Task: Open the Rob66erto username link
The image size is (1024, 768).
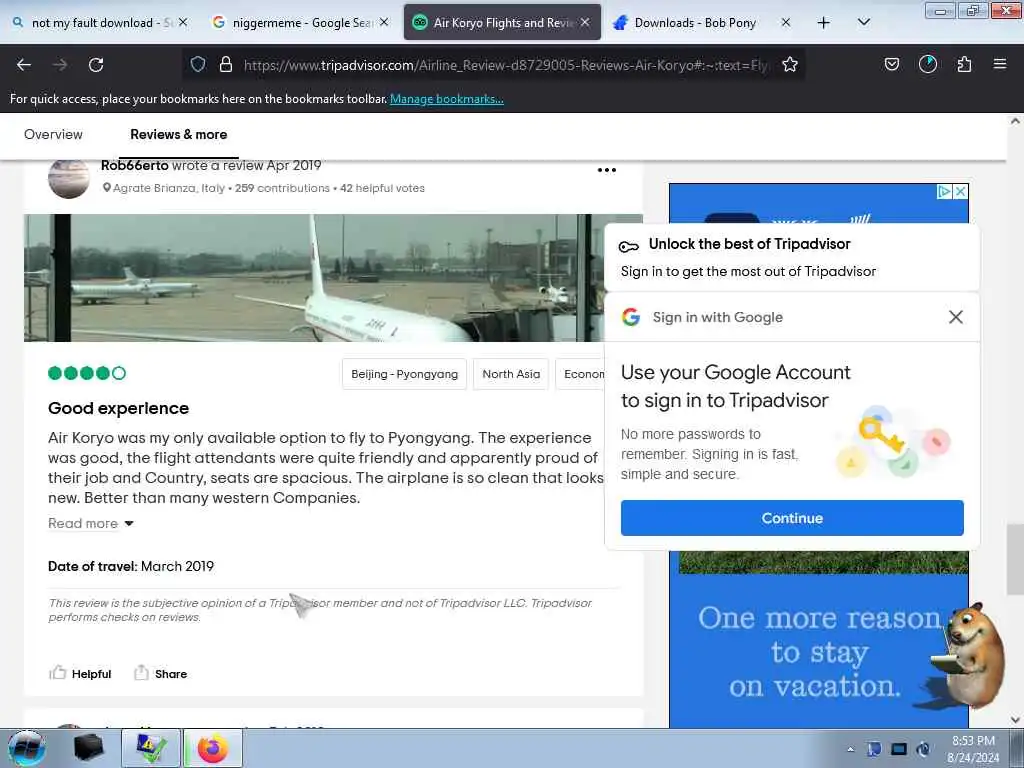Action: [135, 166]
